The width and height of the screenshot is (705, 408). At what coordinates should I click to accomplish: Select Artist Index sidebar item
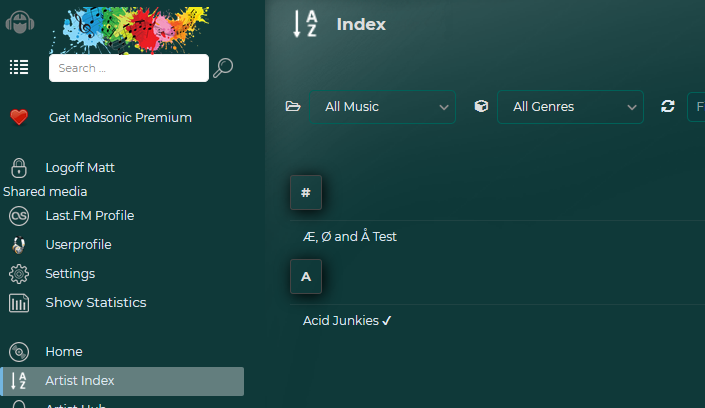[x=80, y=381]
